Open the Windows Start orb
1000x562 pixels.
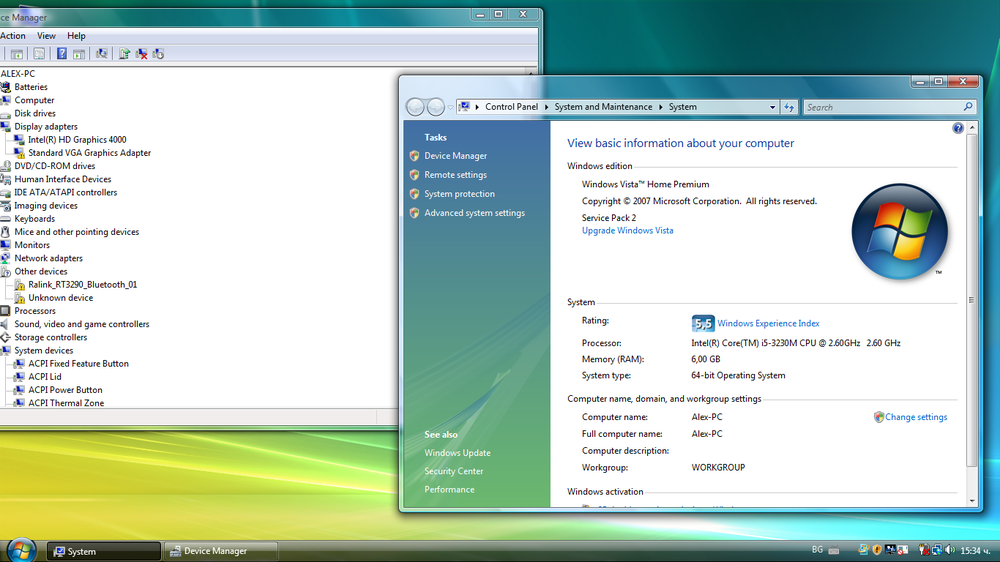tap(21, 551)
